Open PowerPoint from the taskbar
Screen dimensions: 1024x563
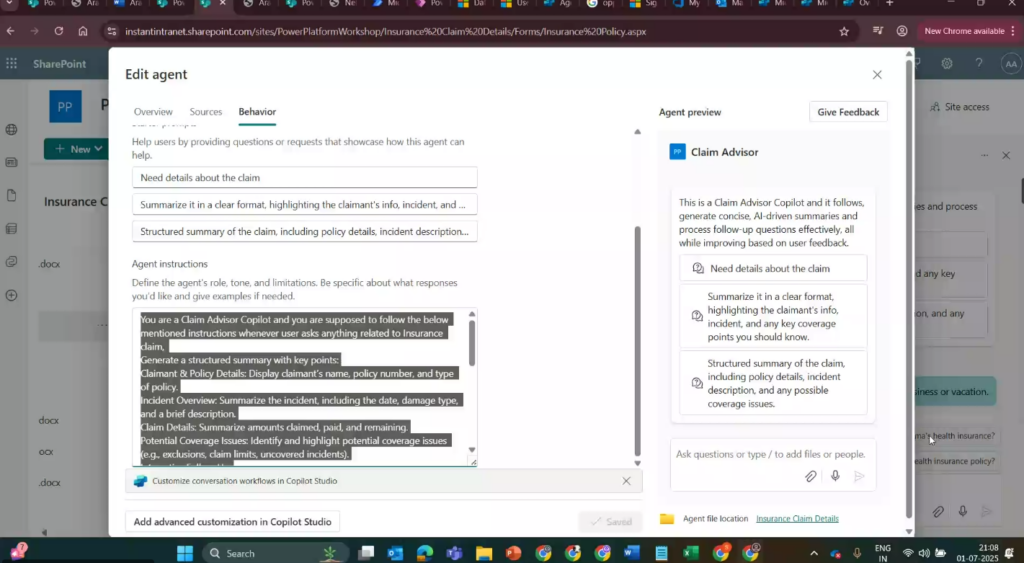tap(513, 553)
